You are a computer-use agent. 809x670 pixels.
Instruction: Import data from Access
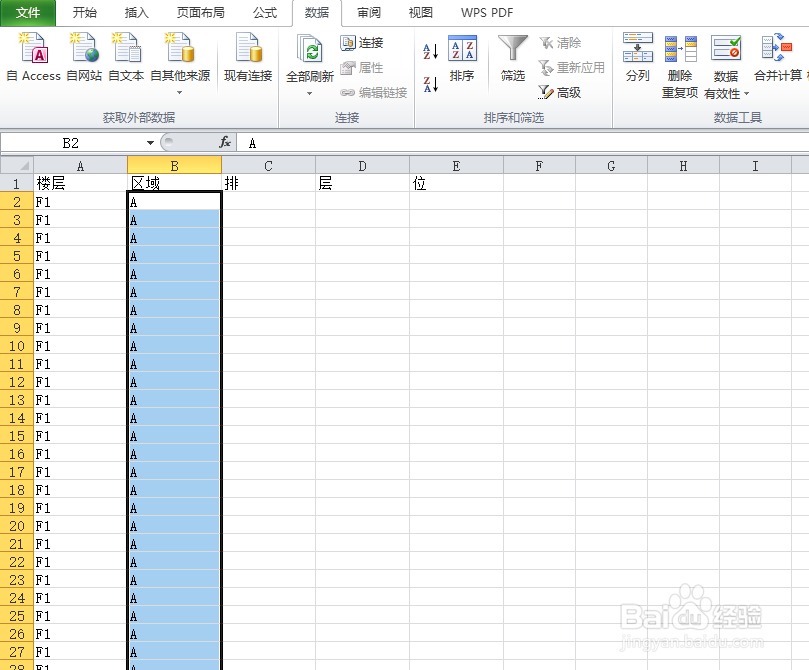coord(34,57)
